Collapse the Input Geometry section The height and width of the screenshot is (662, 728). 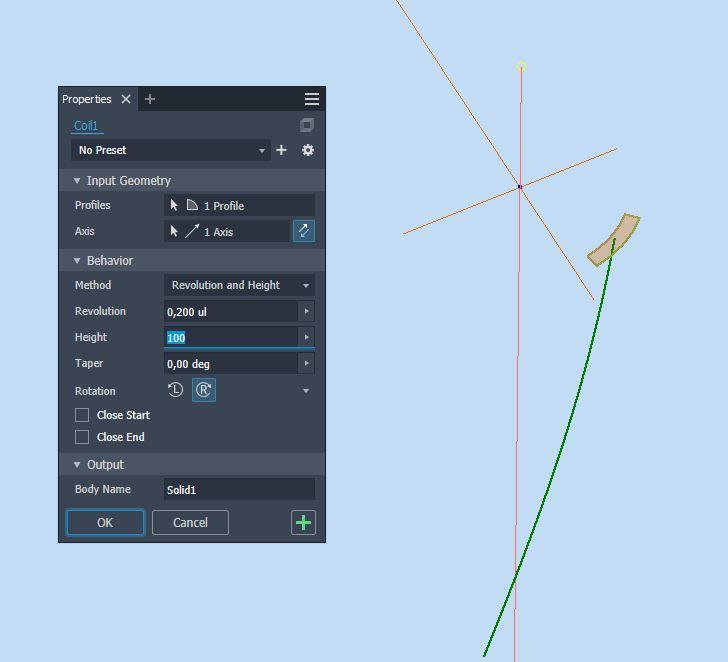click(78, 181)
